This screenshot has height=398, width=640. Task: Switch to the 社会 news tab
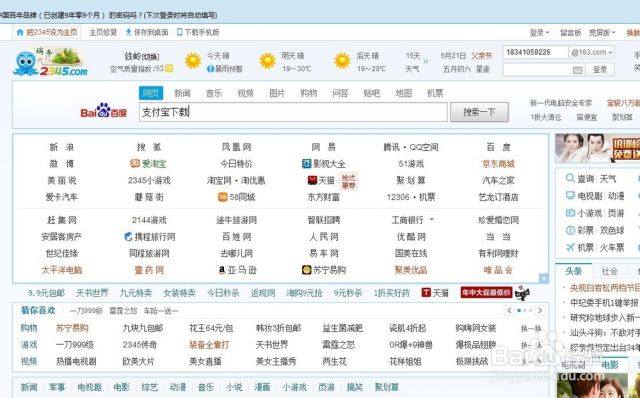(609, 271)
